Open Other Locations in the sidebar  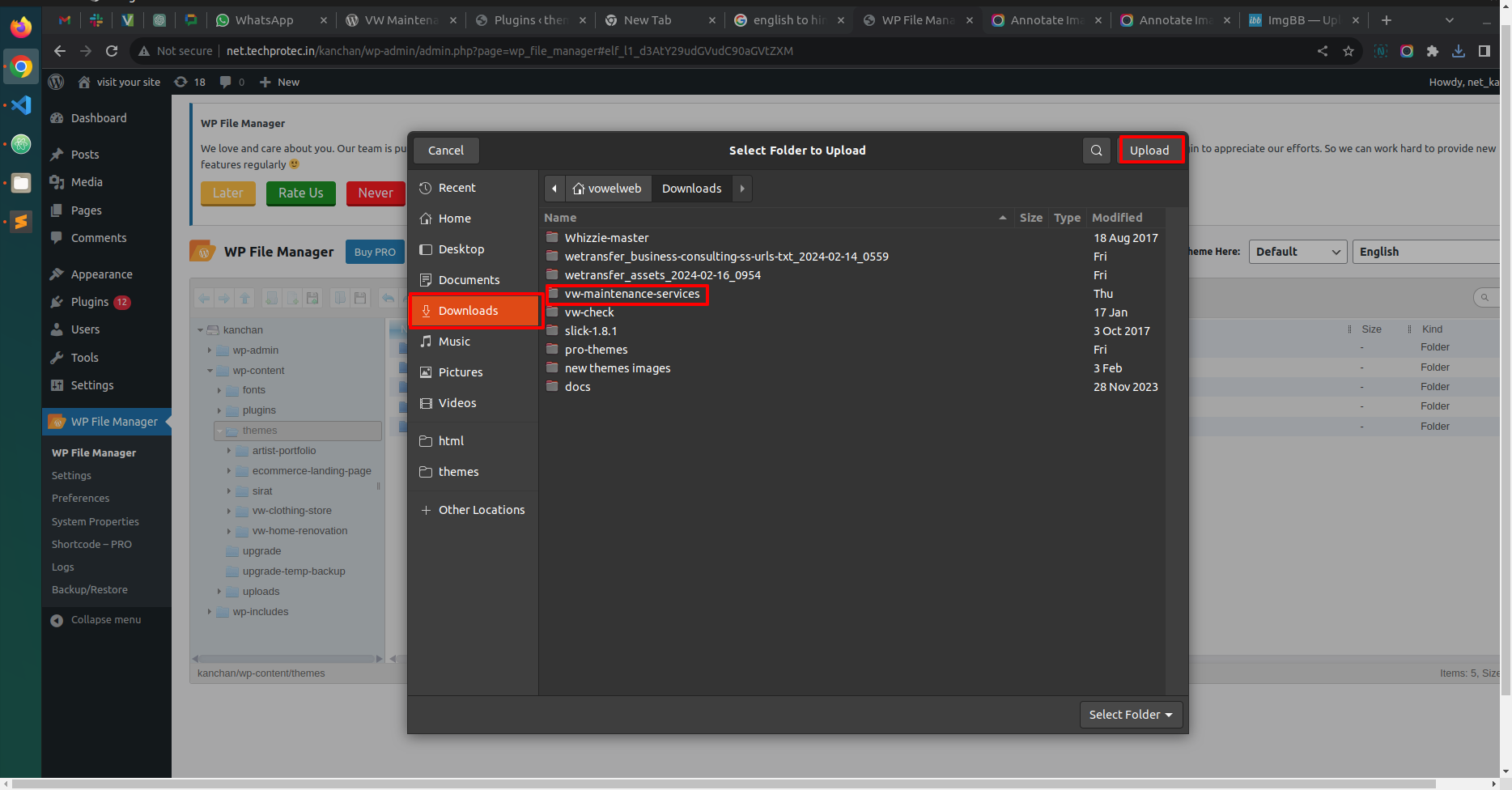click(473, 510)
